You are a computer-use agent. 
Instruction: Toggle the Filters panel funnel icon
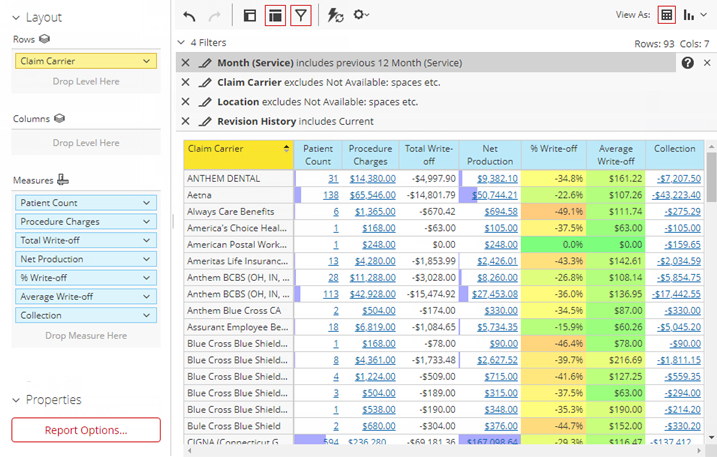point(301,15)
